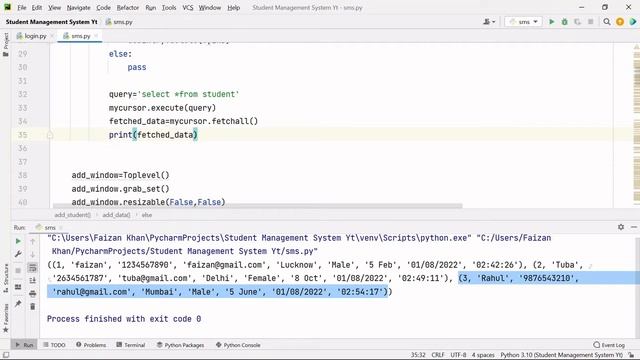This screenshot has width=640, height=360.
Task: Open the Tools menu
Action: [x=169, y=7]
